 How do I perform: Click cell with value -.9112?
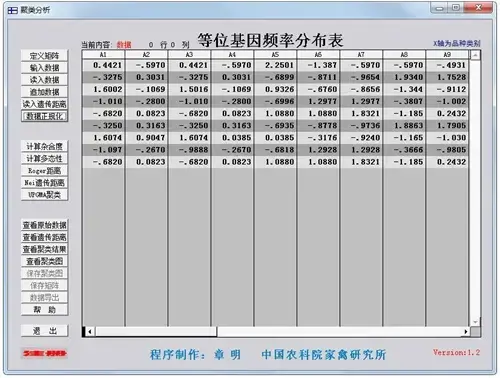tap(447, 89)
